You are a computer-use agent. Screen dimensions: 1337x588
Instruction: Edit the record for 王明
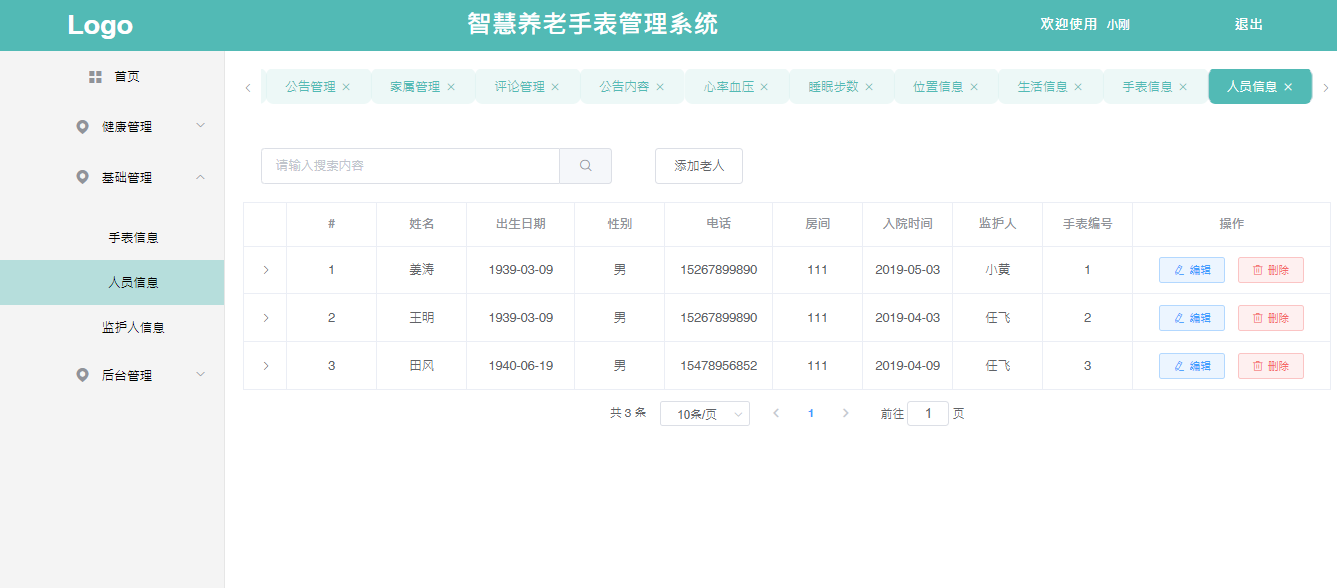pyautogui.click(x=1191, y=318)
